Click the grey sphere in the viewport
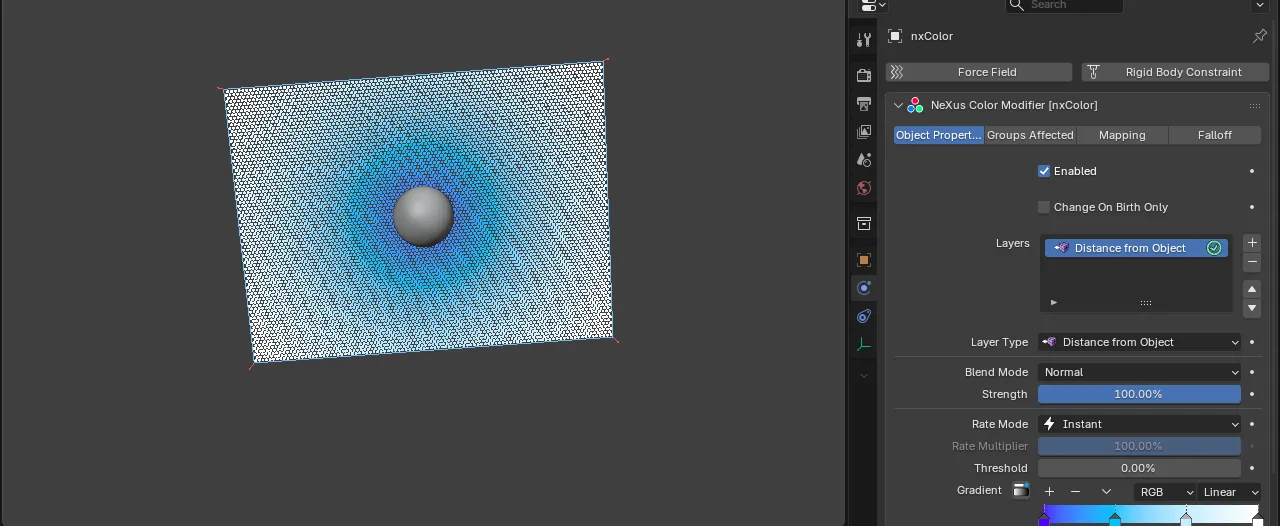Image resolution: width=1280 pixels, height=526 pixels. [x=423, y=216]
